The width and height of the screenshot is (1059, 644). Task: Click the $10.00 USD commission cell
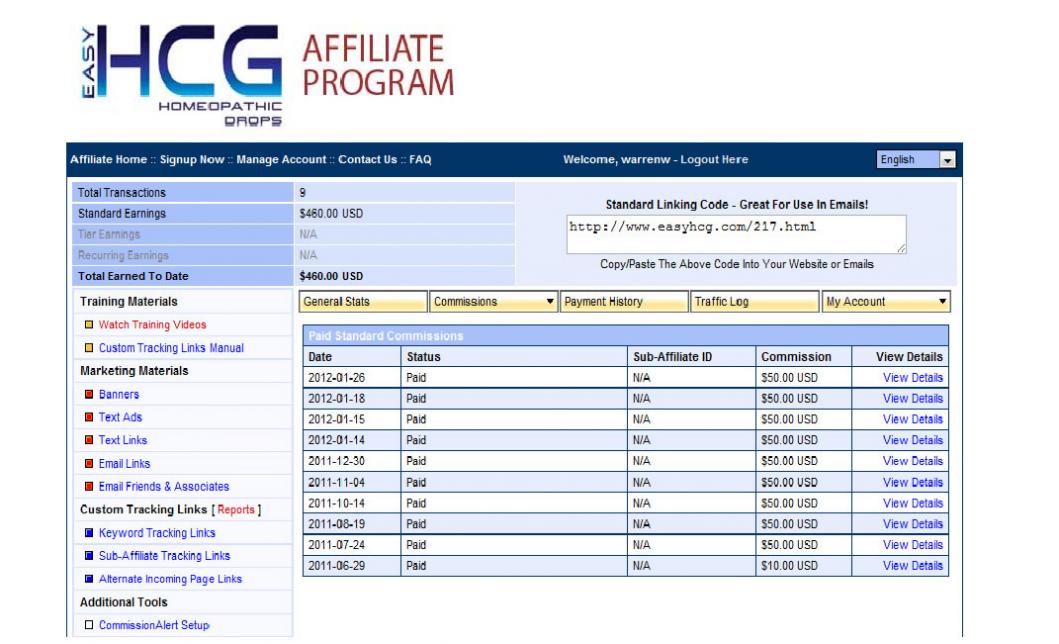pos(804,566)
